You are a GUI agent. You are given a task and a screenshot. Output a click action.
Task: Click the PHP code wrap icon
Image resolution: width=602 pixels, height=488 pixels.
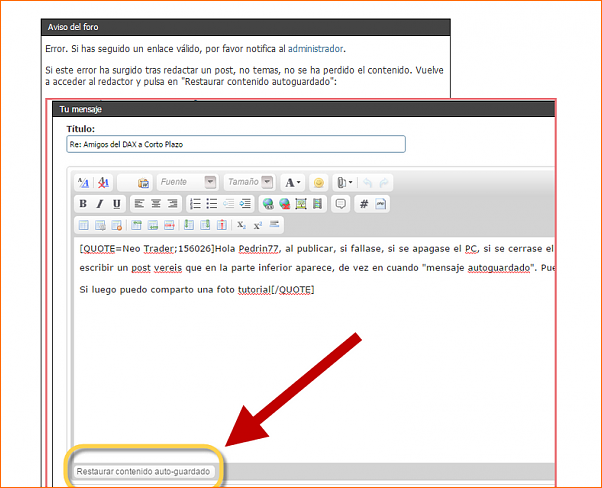point(380,203)
